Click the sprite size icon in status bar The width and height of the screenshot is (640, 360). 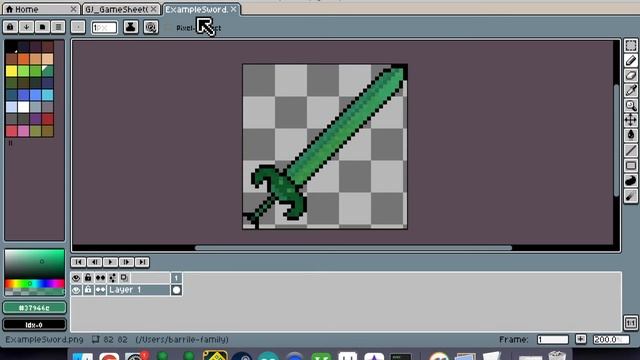96,339
